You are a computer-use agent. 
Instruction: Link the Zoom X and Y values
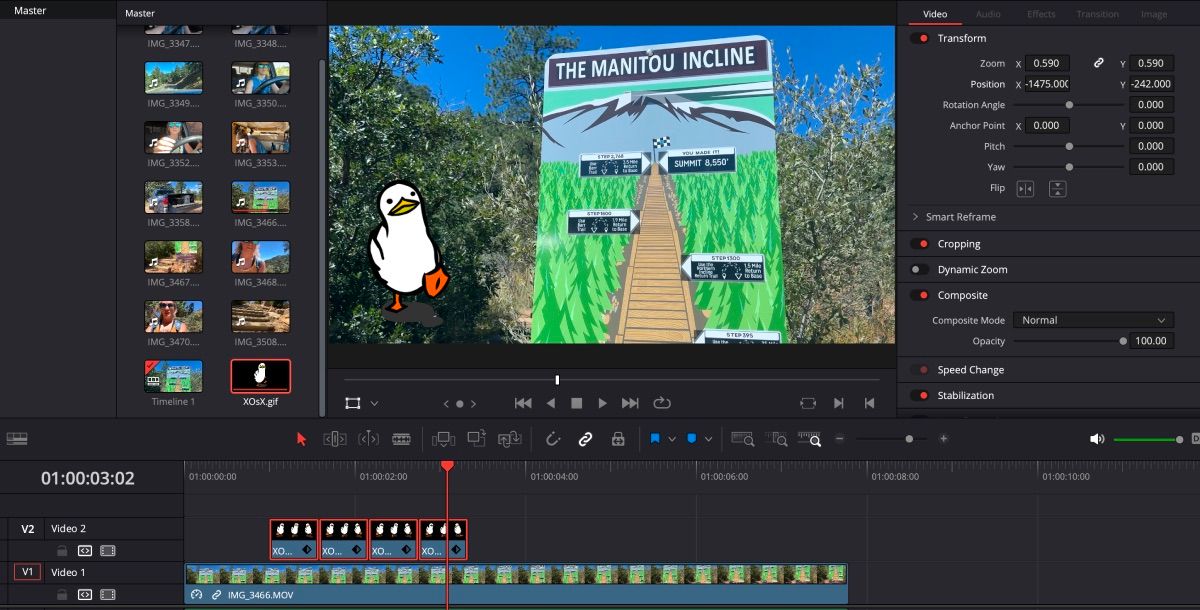(1099, 62)
